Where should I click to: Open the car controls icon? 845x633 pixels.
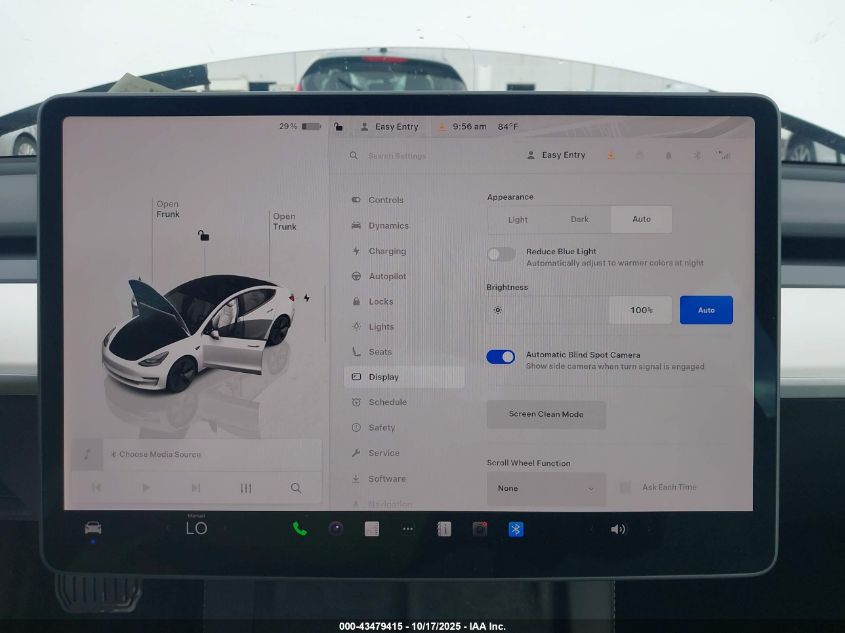[93, 528]
